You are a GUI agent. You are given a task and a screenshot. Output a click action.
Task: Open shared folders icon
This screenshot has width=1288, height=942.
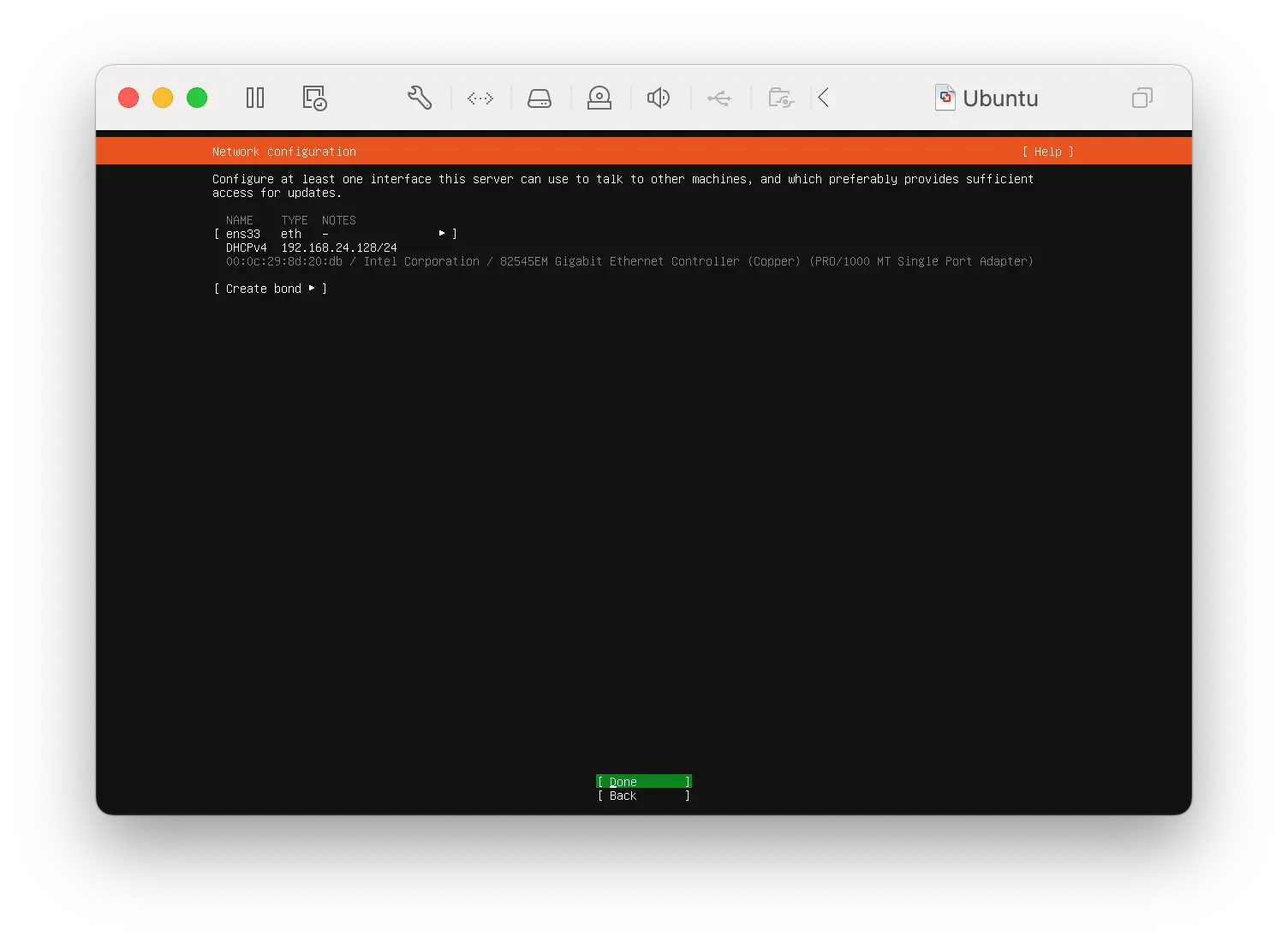781,98
